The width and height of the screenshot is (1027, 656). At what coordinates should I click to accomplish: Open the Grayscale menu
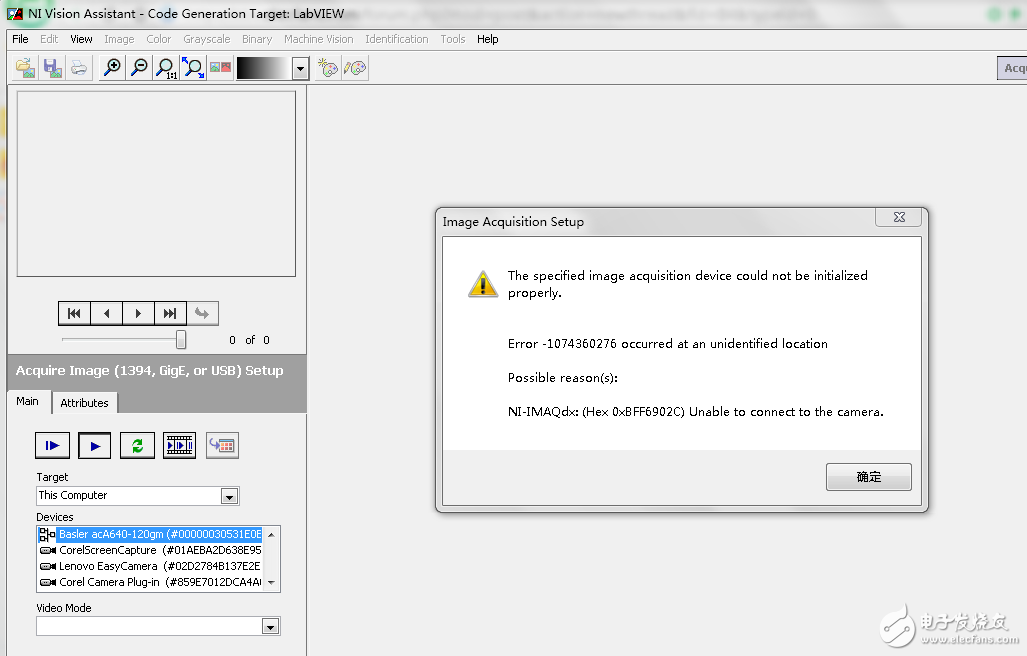(206, 39)
